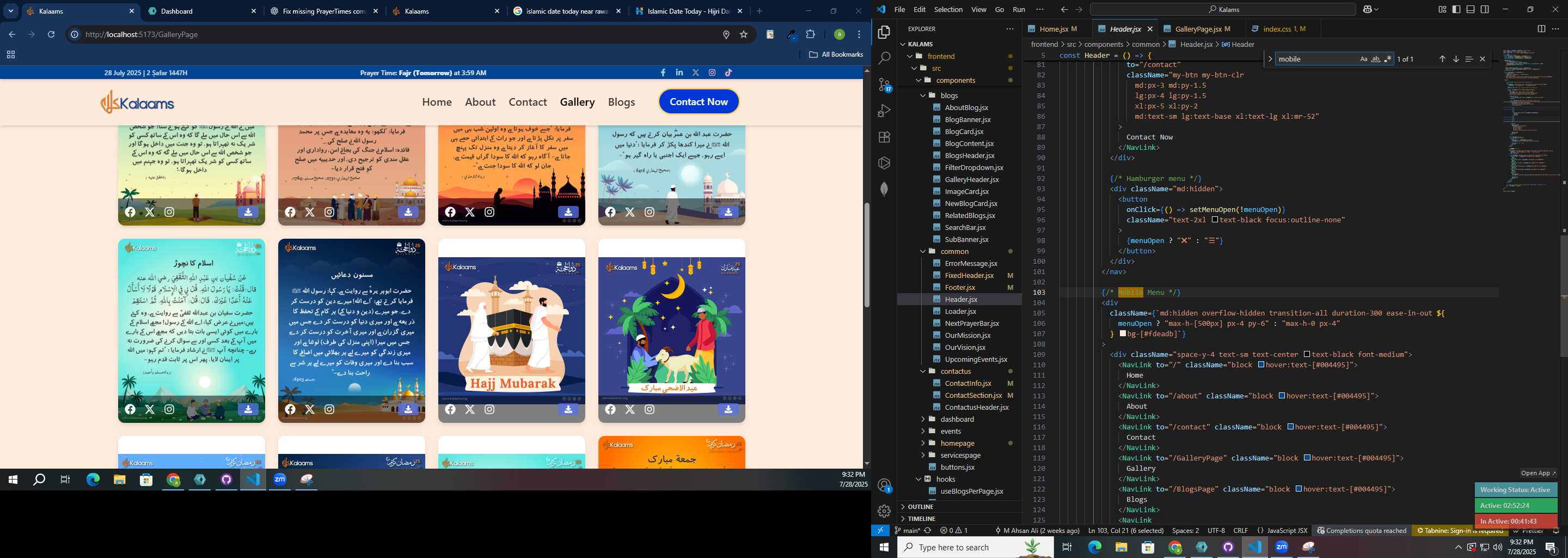The width and height of the screenshot is (1568, 558).
Task: Click the Kalaams logo in site header
Action: pos(138,102)
